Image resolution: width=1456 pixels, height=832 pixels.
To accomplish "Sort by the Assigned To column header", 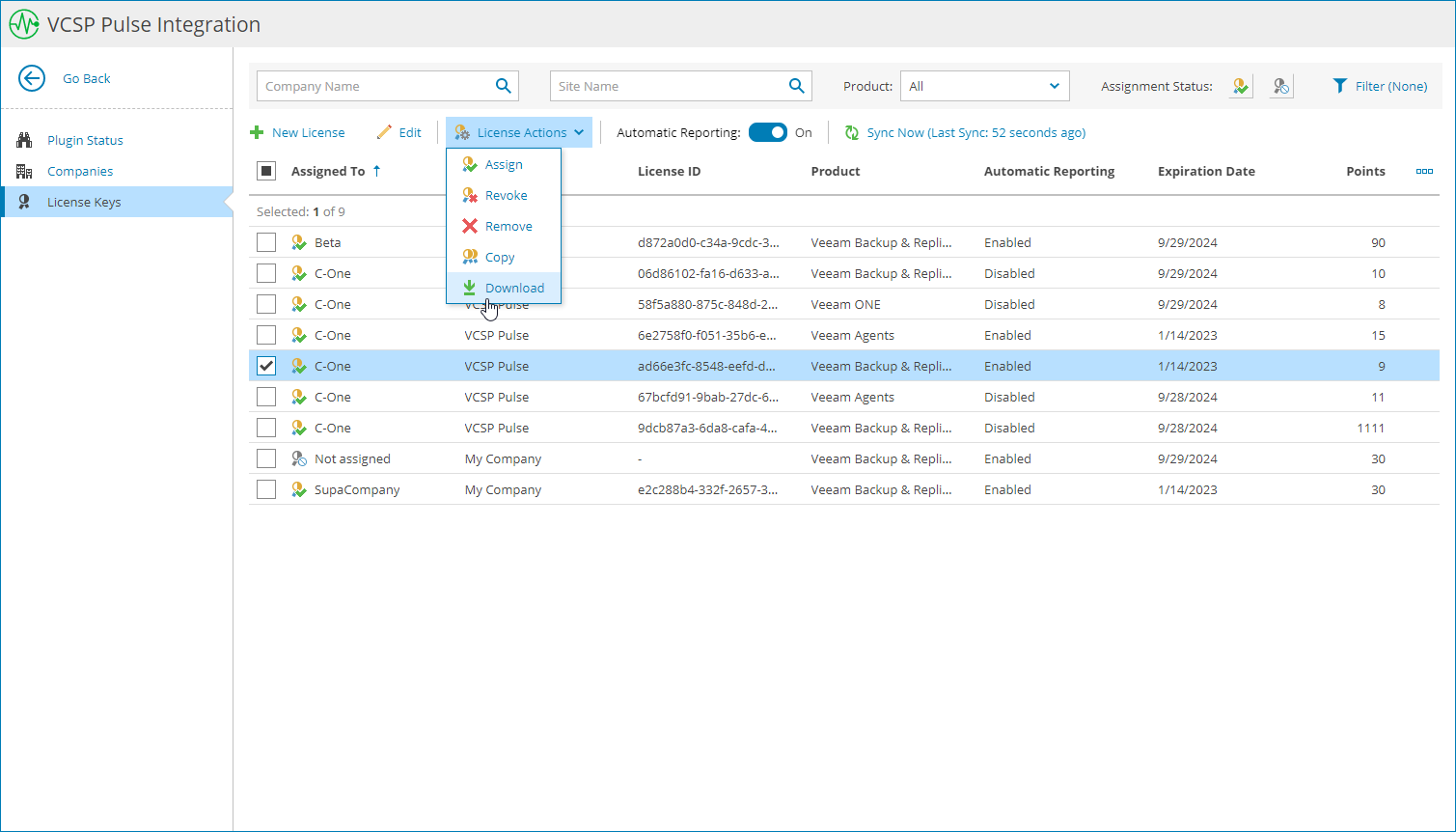I will tap(328, 171).
